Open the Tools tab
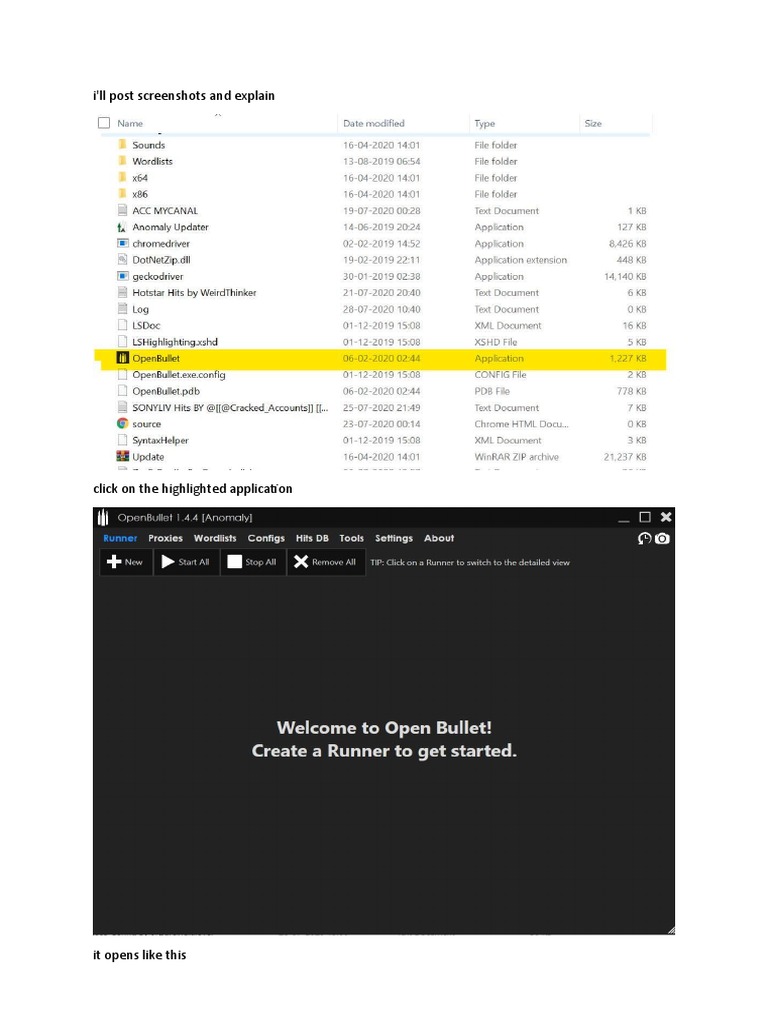 pos(351,538)
